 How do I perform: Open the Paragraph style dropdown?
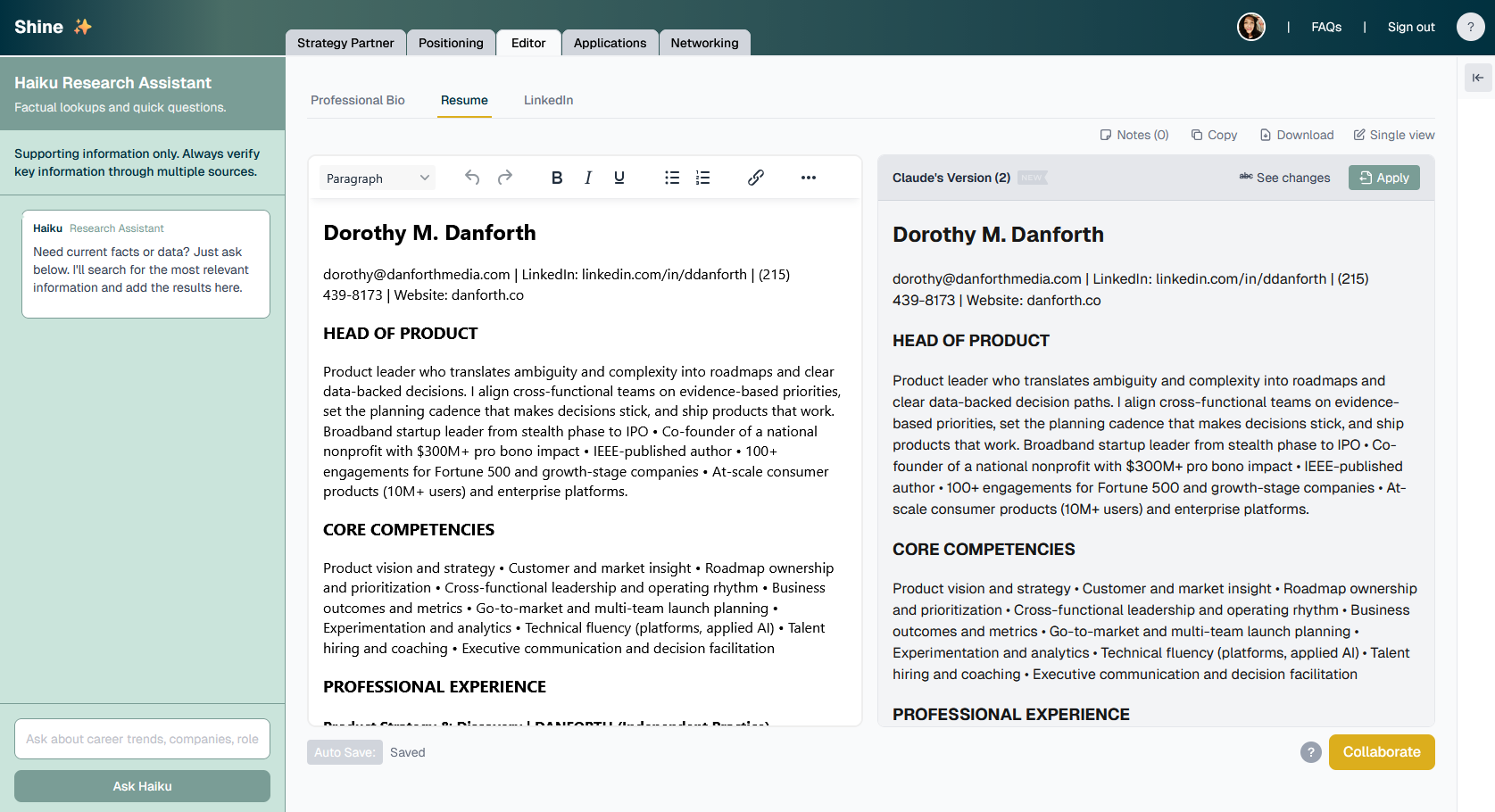(377, 178)
